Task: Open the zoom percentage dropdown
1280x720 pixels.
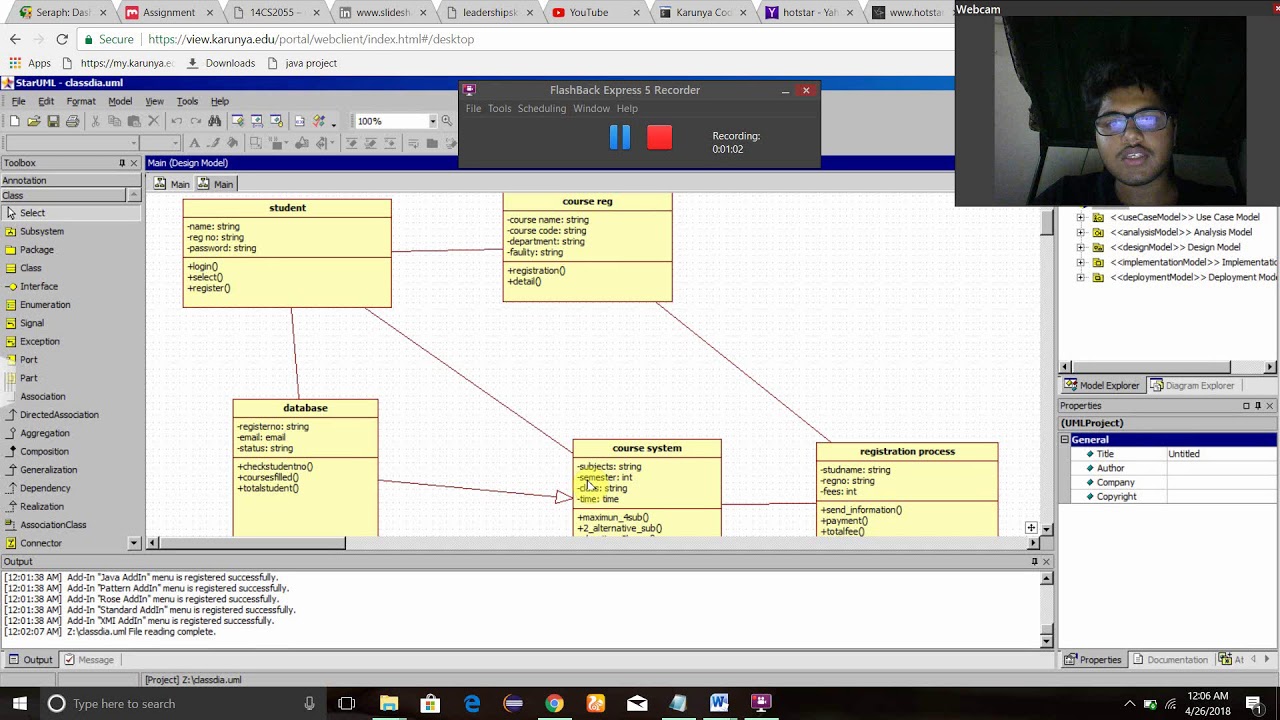Action: (x=432, y=121)
